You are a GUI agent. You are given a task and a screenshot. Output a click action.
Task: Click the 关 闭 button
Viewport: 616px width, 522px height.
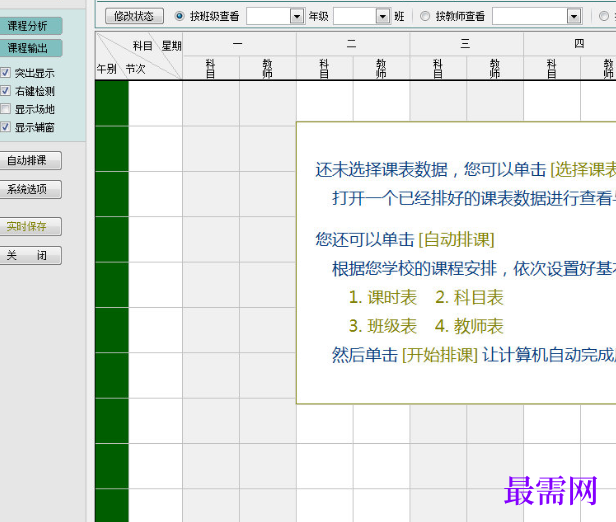tap(30, 255)
